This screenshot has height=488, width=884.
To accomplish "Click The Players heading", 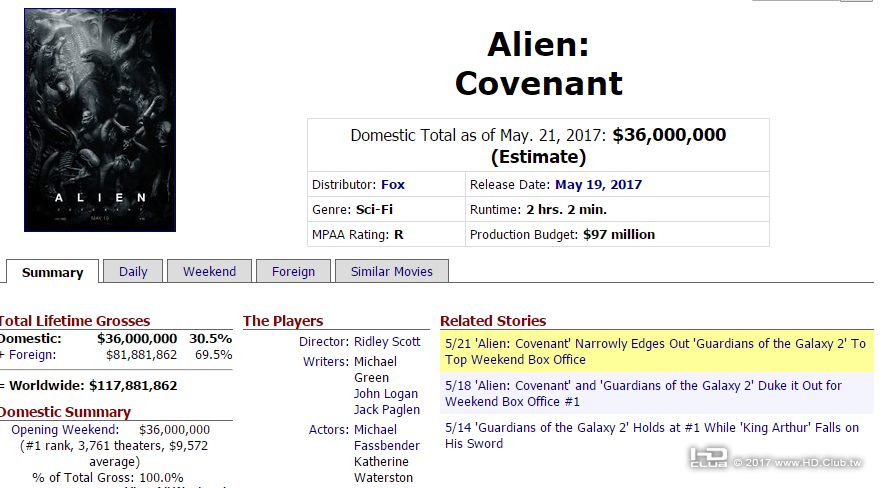I will tap(283, 321).
